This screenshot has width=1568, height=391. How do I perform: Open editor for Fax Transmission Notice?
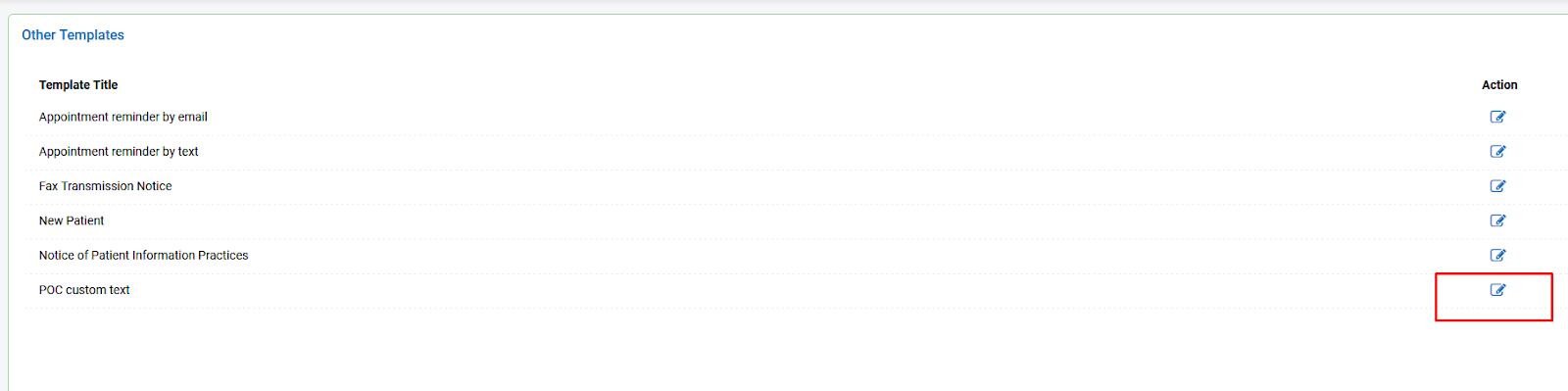point(1497,186)
